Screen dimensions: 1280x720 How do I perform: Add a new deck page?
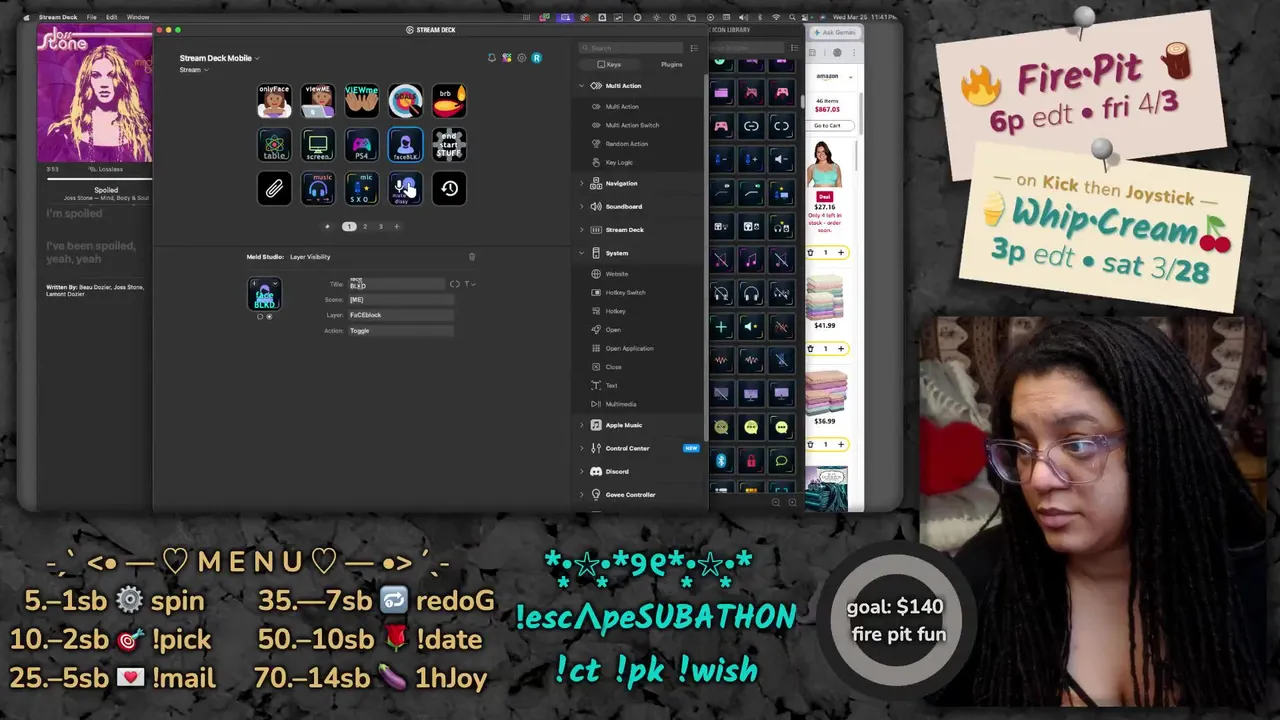[x=396, y=227]
